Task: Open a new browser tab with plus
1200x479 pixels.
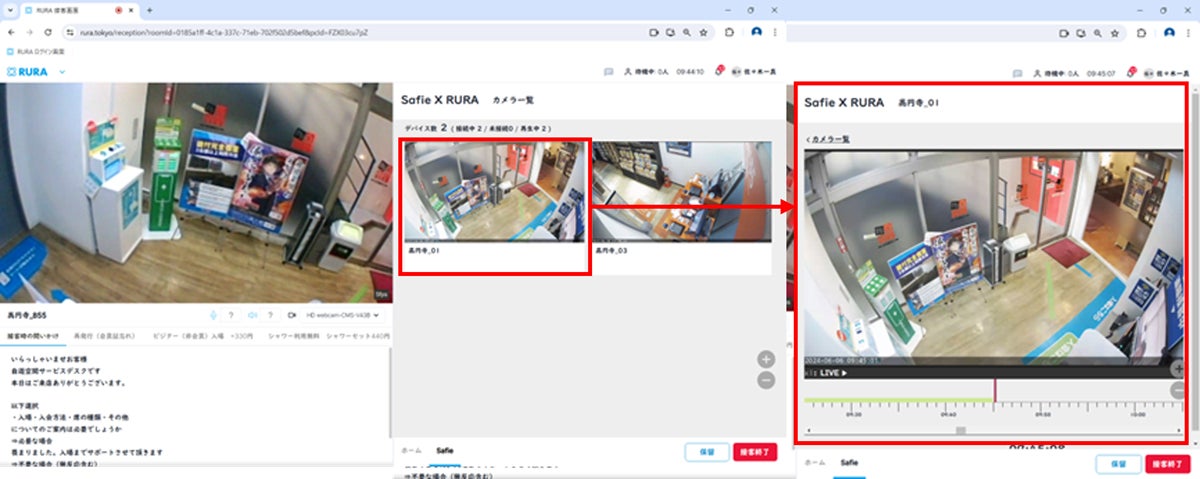Action: (x=149, y=9)
